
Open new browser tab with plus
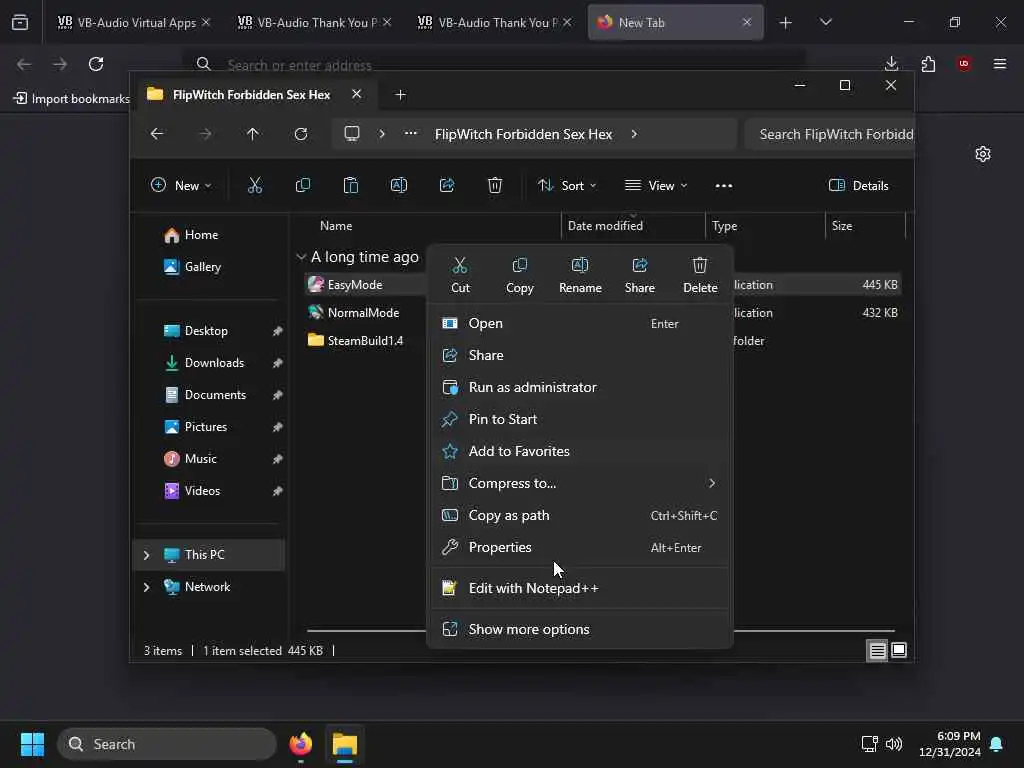(x=786, y=23)
